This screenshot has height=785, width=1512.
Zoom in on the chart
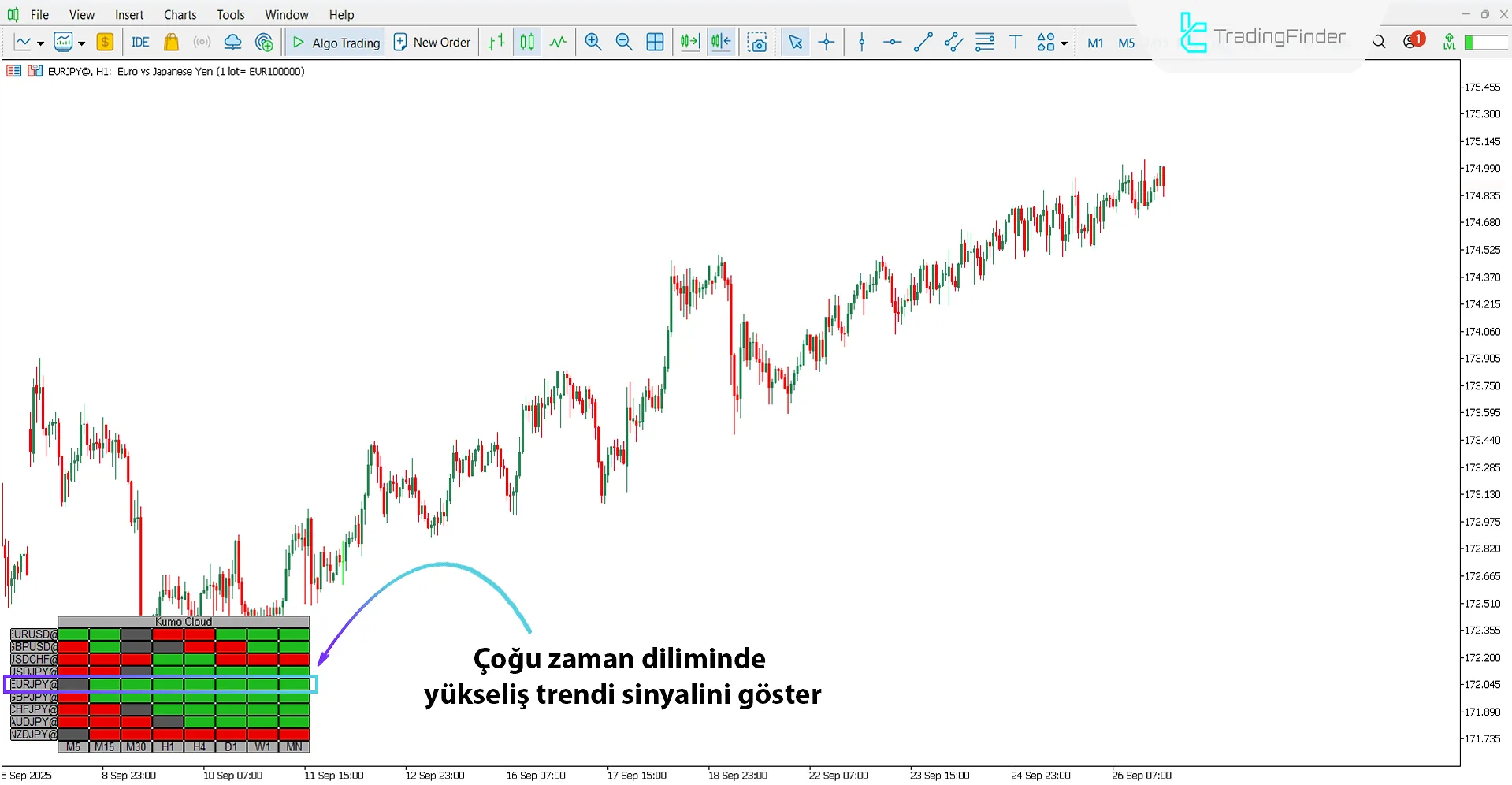coord(593,42)
